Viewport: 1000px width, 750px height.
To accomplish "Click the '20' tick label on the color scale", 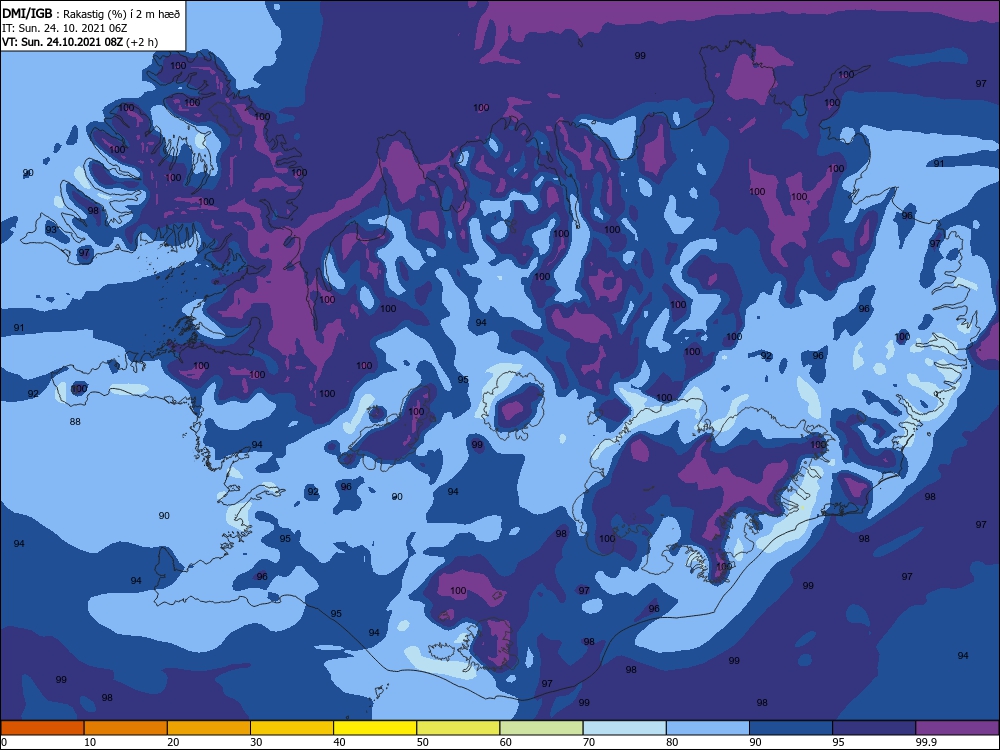I will click(173, 742).
